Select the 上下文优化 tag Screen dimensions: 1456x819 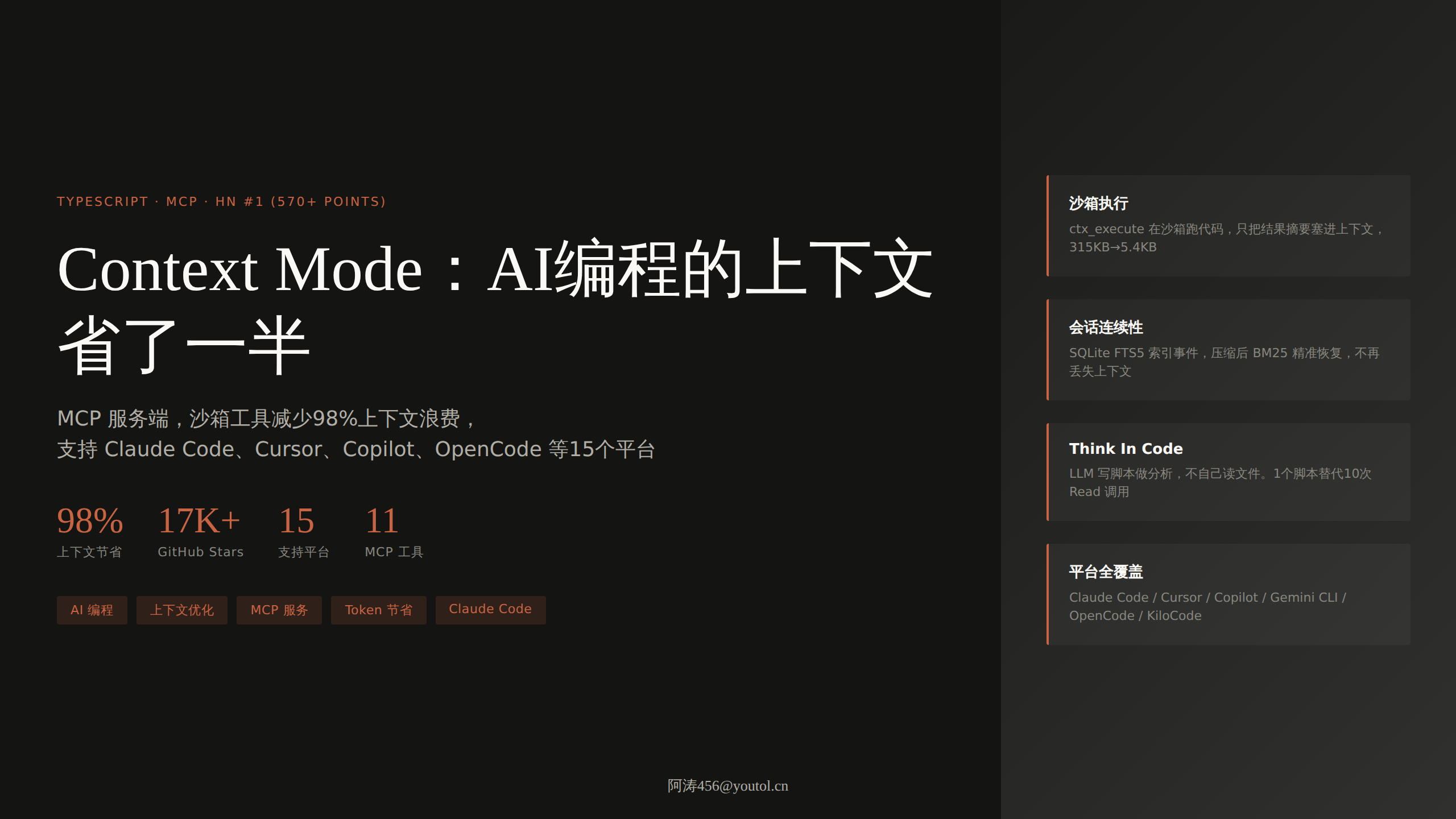point(182,610)
